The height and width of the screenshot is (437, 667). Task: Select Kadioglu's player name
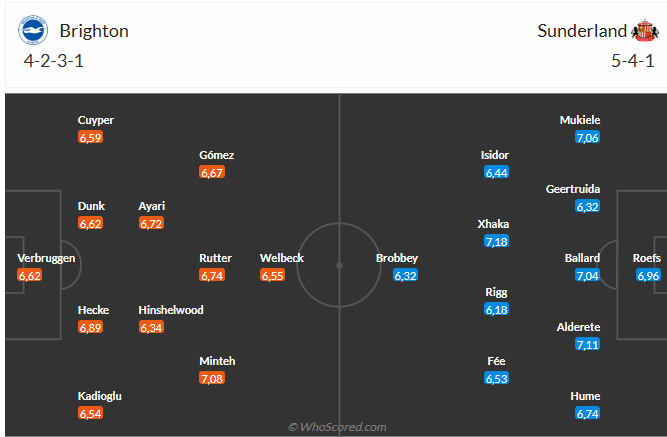100,396
